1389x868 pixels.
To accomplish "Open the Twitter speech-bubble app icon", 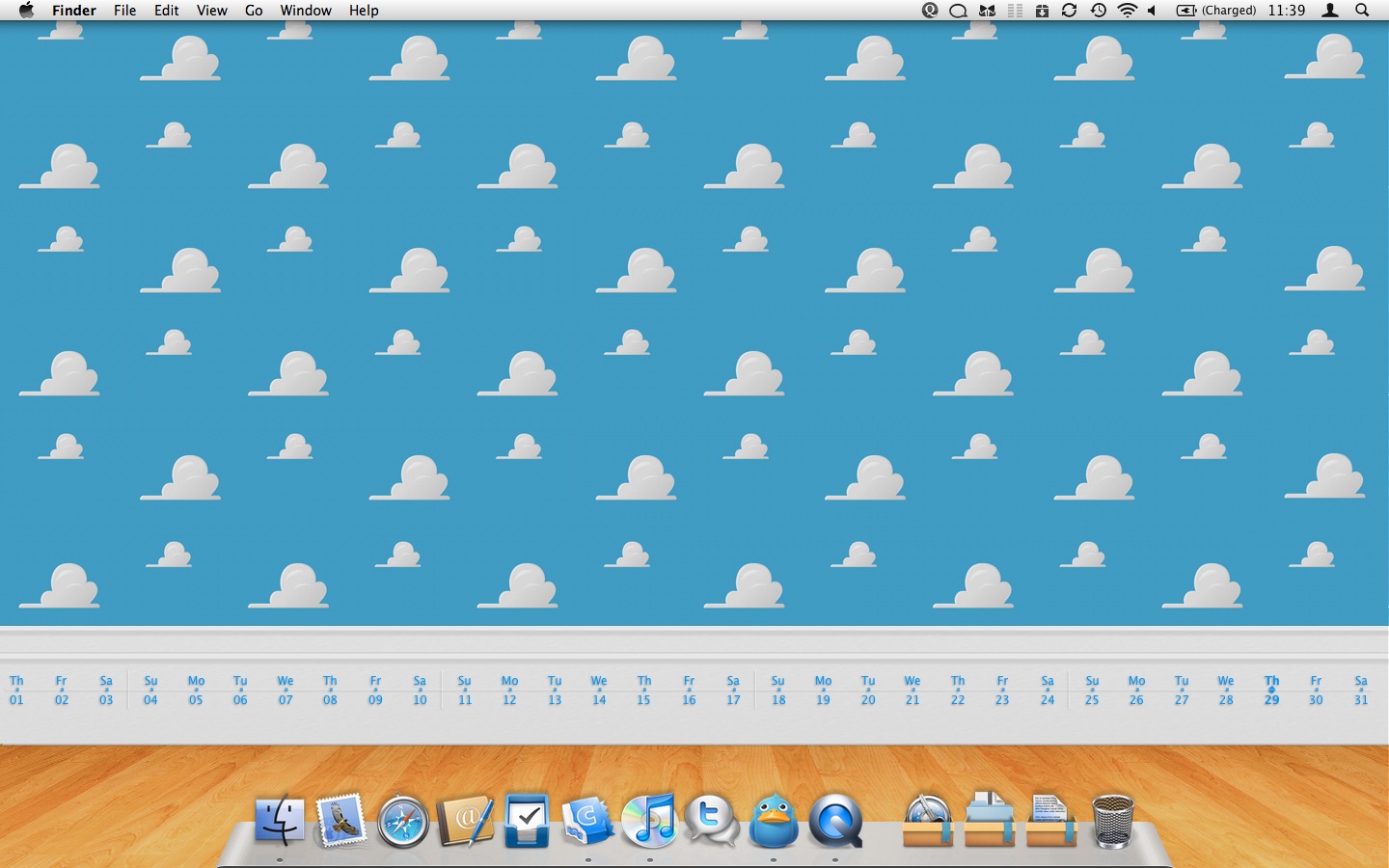I will pyautogui.click(x=712, y=823).
